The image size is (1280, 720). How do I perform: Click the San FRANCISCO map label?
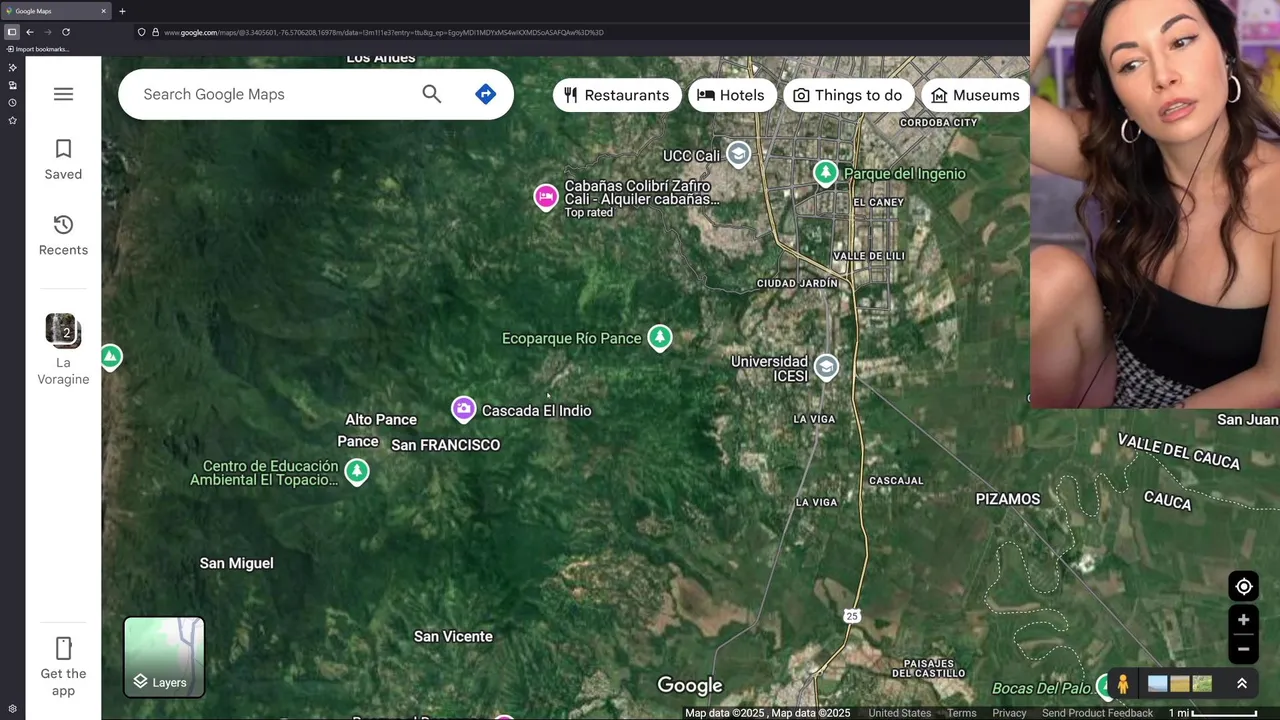(445, 445)
